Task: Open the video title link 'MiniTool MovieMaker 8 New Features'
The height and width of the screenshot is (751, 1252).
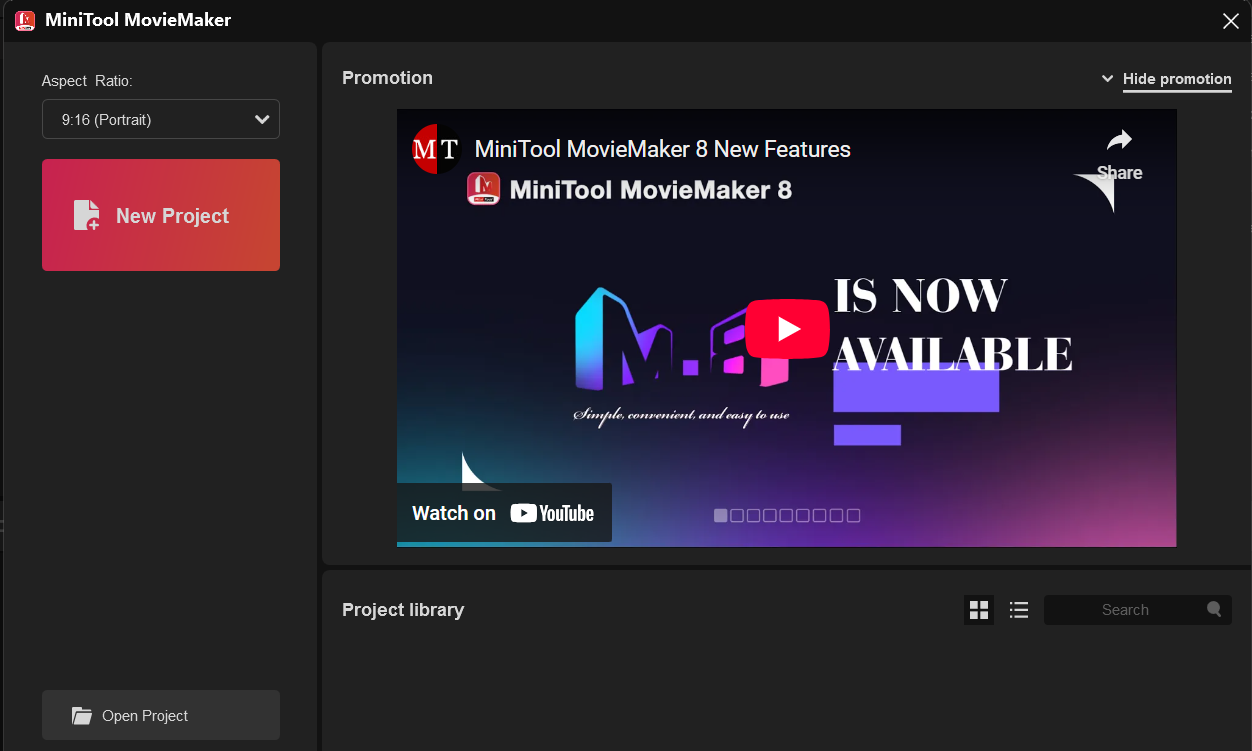Action: pos(662,149)
